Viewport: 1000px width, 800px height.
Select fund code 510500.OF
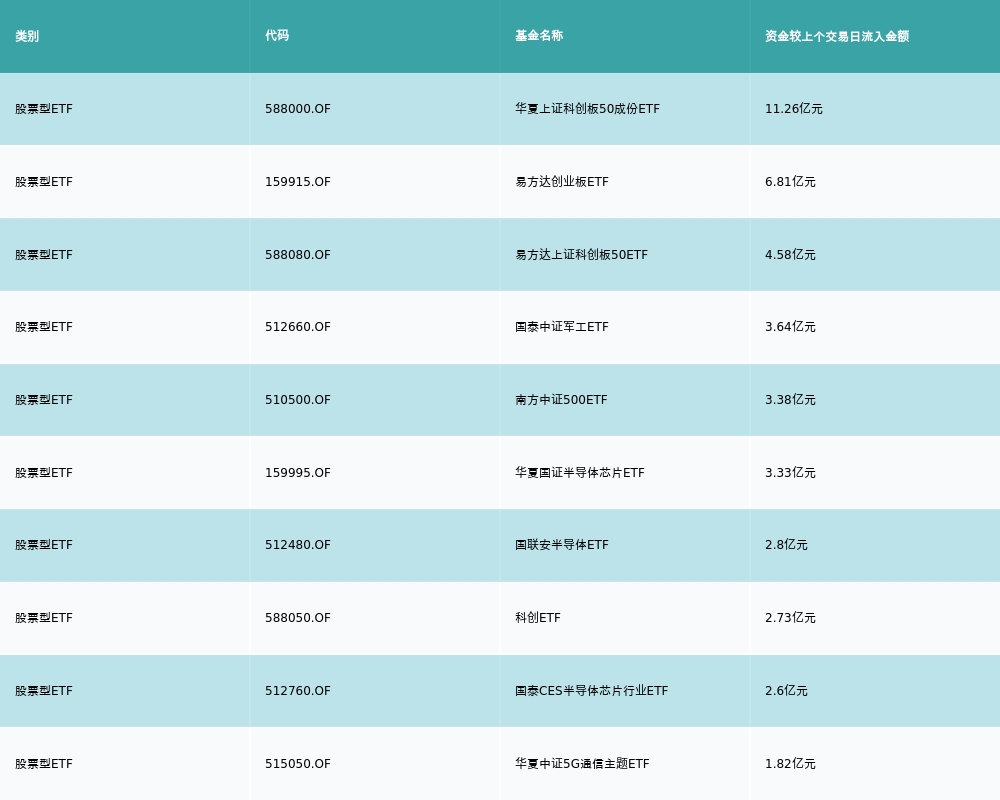(x=298, y=400)
